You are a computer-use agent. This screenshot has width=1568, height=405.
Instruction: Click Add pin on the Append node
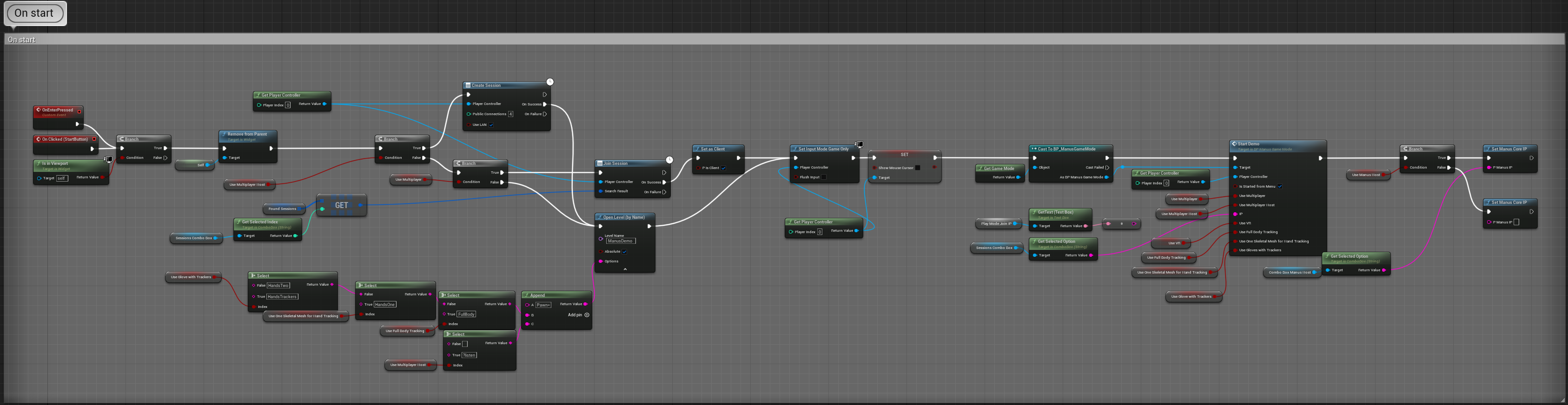point(586,315)
